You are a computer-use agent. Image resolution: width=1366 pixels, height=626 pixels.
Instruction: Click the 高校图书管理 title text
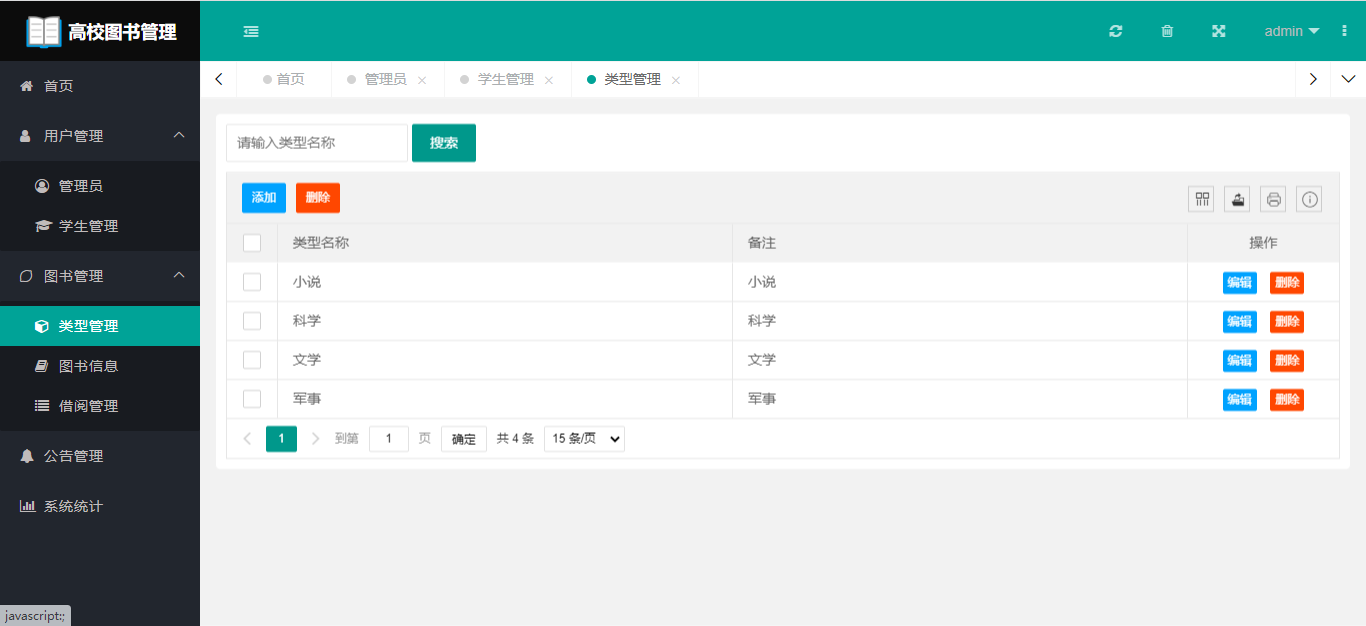click(122, 31)
